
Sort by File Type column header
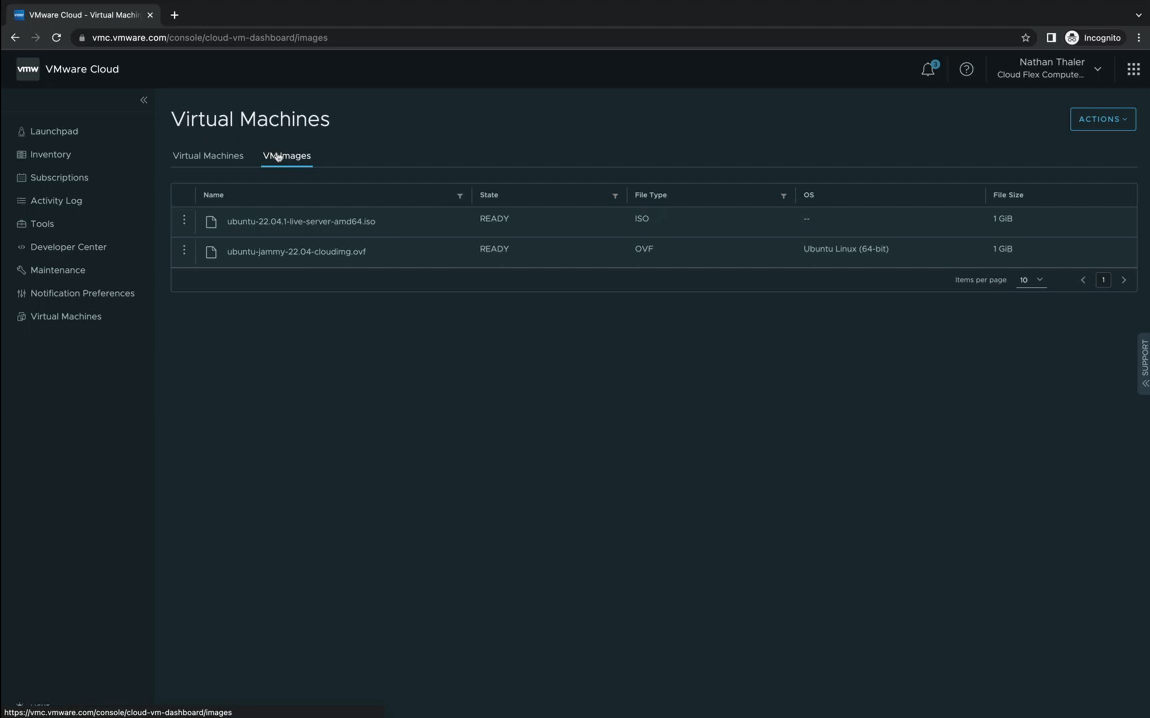tap(651, 195)
